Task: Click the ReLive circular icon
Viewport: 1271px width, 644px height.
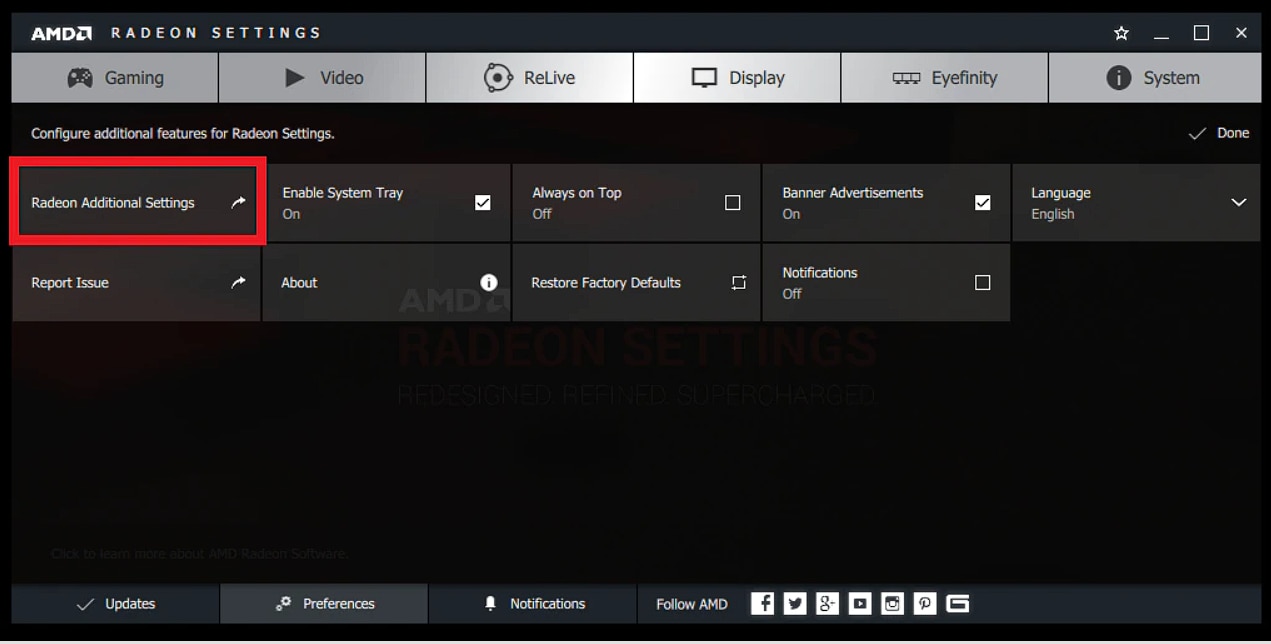Action: 498,78
